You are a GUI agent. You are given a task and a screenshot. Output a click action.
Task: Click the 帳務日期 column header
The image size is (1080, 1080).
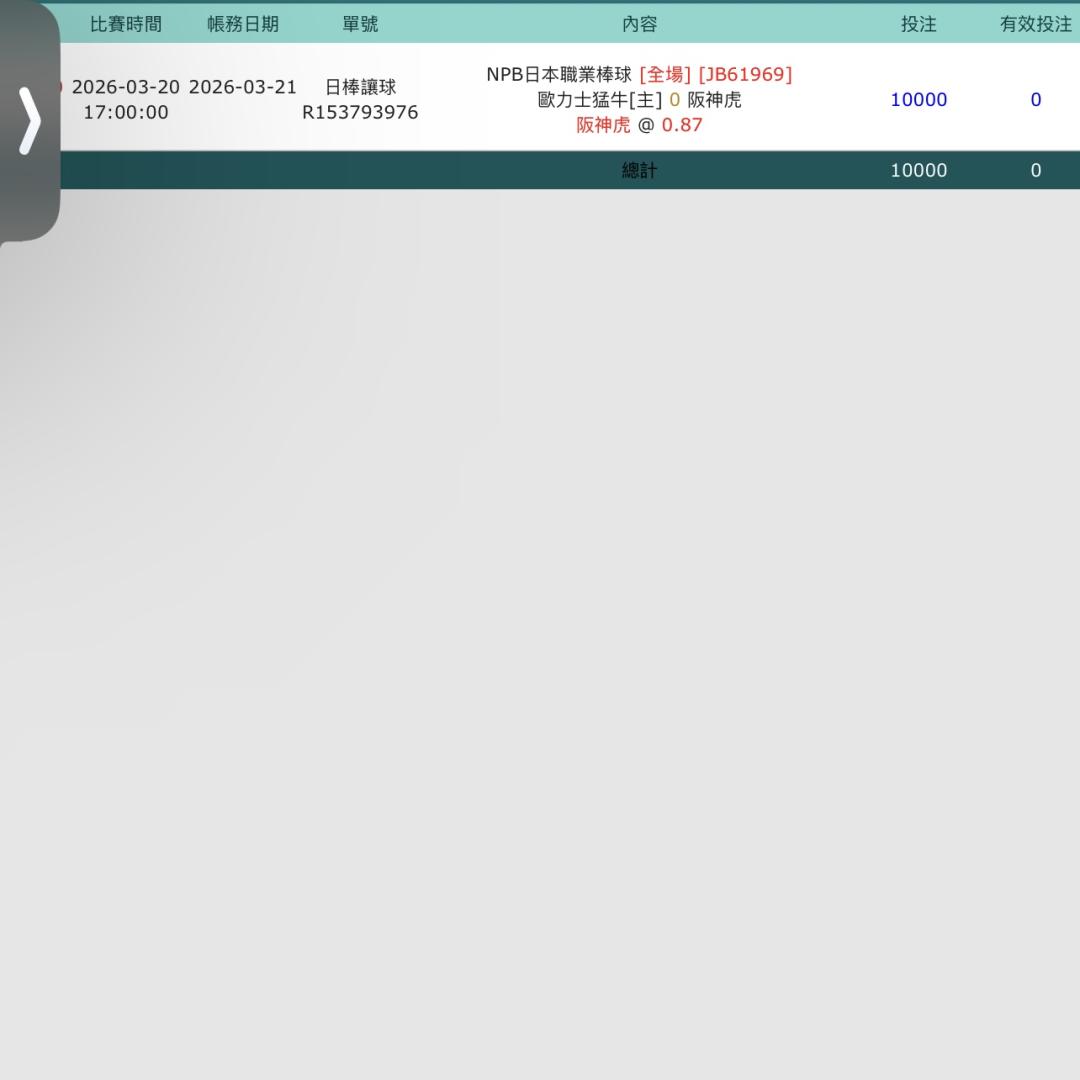243,24
